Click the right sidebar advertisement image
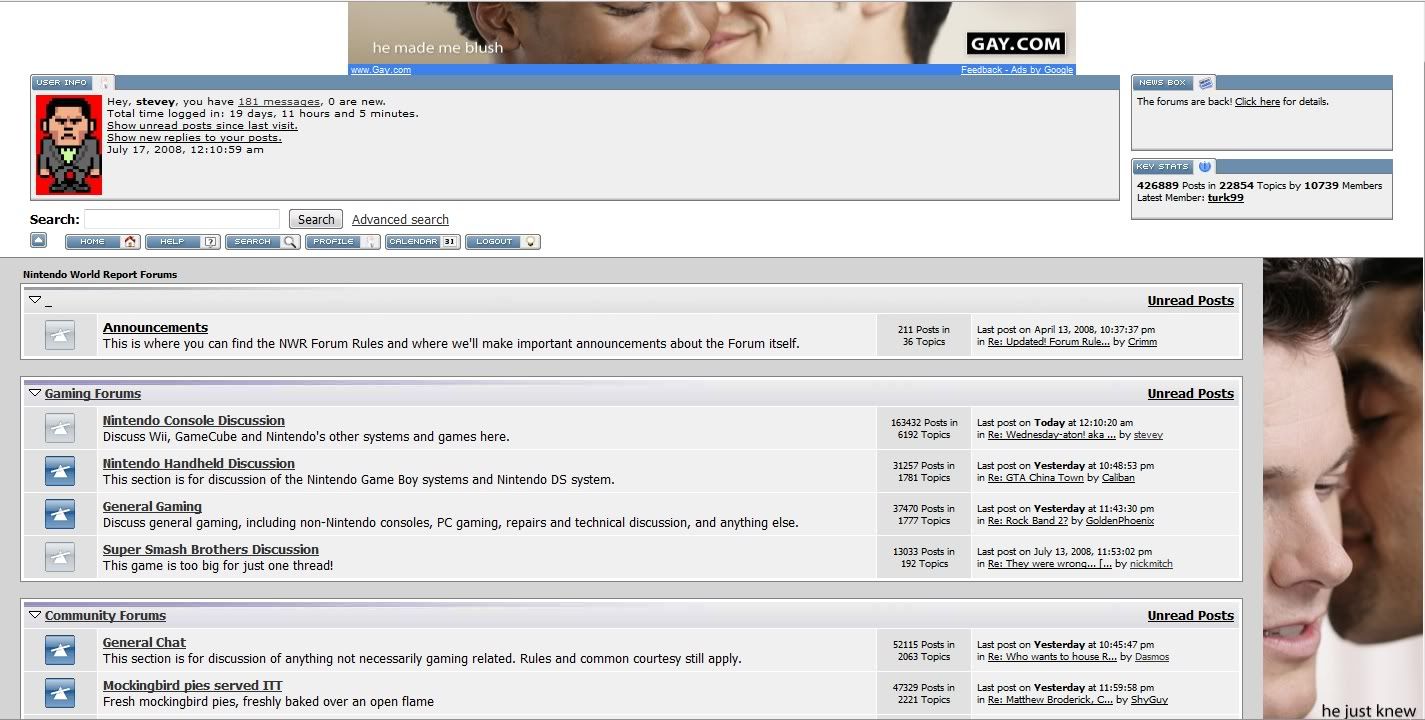This screenshot has width=1425, height=720. (x=1344, y=489)
